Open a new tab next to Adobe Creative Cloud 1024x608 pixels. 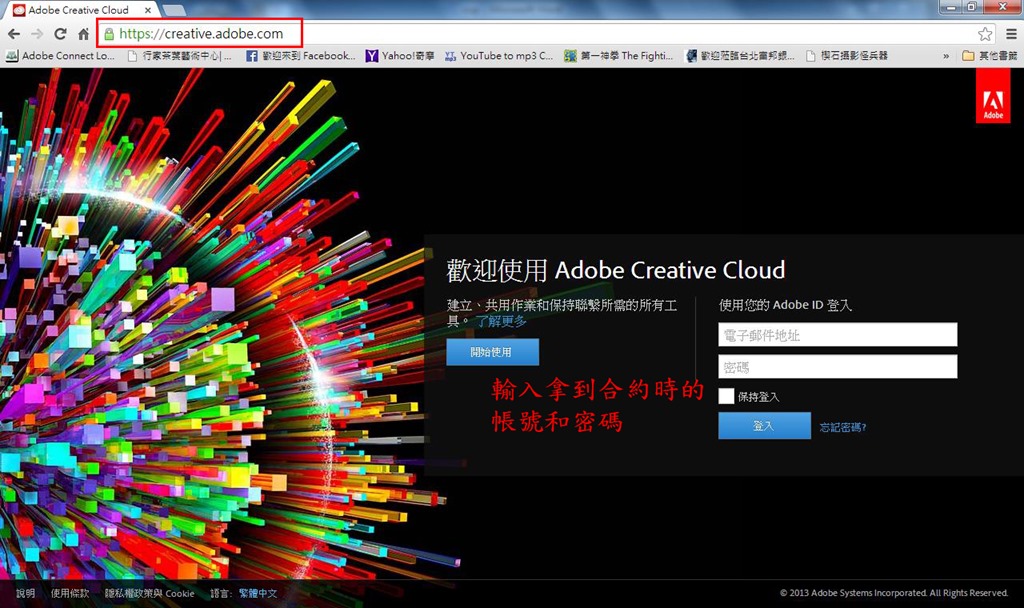[x=174, y=10]
